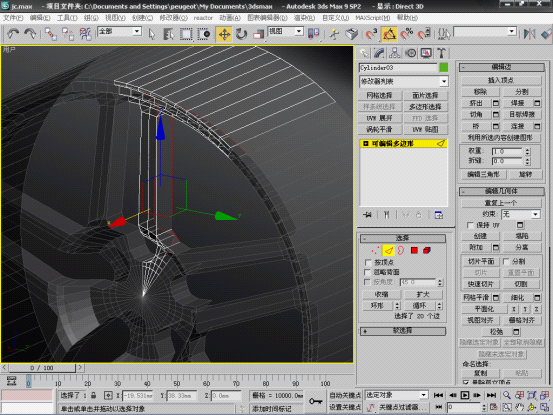This screenshot has height=415, width=553.
Task: Select the Move transform tool
Action: pyautogui.click(x=224, y=34)
